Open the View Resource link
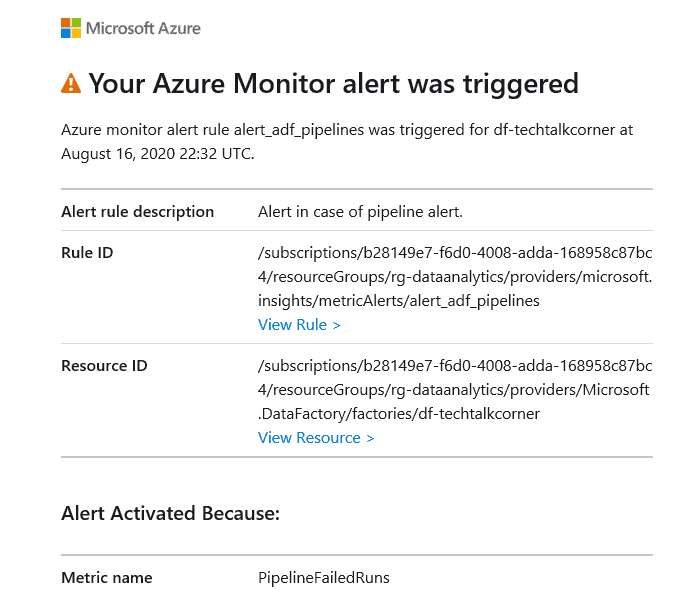The image size is (692, 591). coord(316,438)
